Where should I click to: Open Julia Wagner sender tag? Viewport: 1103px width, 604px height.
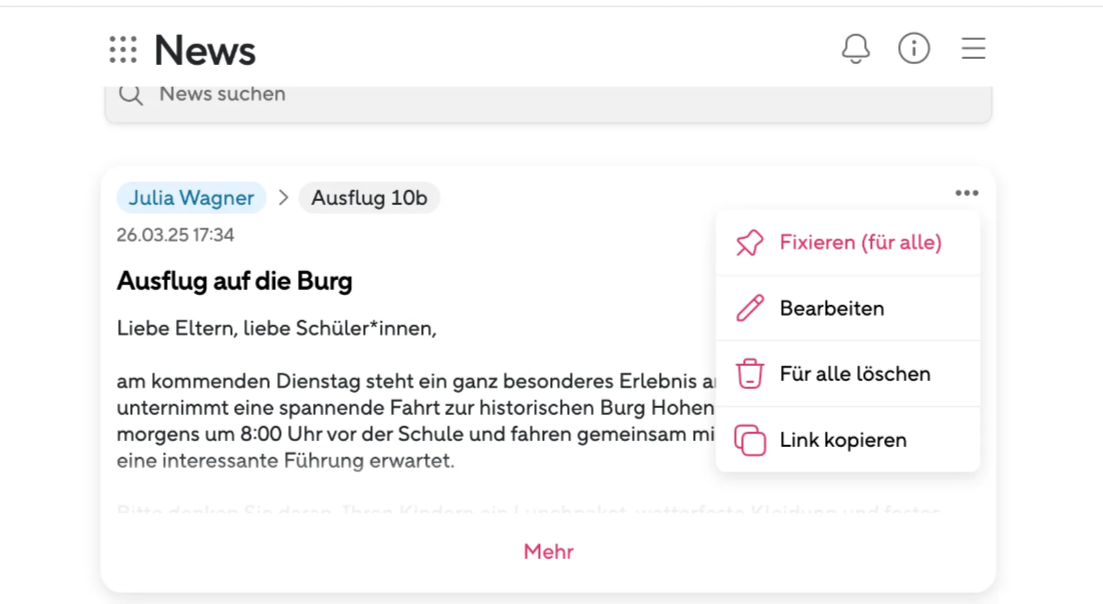pos(191,198)
